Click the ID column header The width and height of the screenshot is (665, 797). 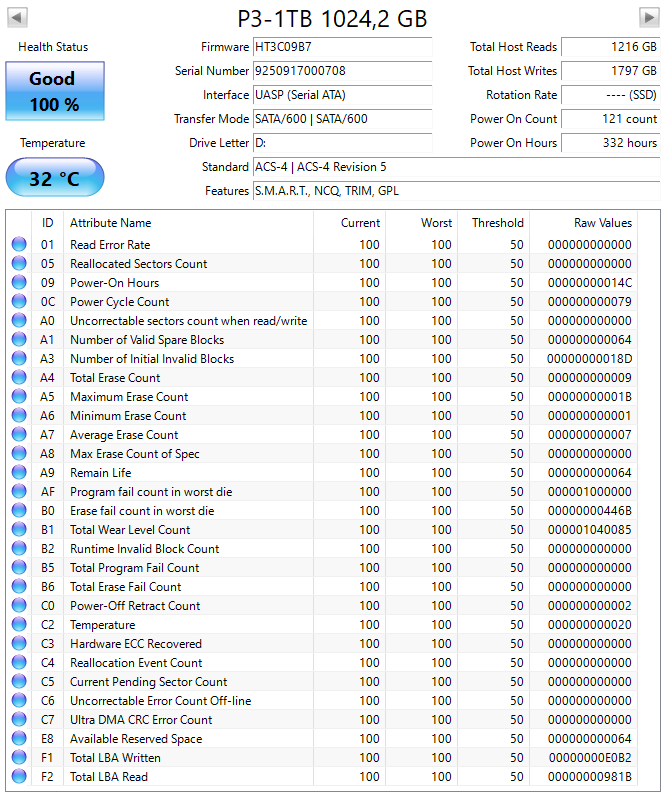click(47, 223)
